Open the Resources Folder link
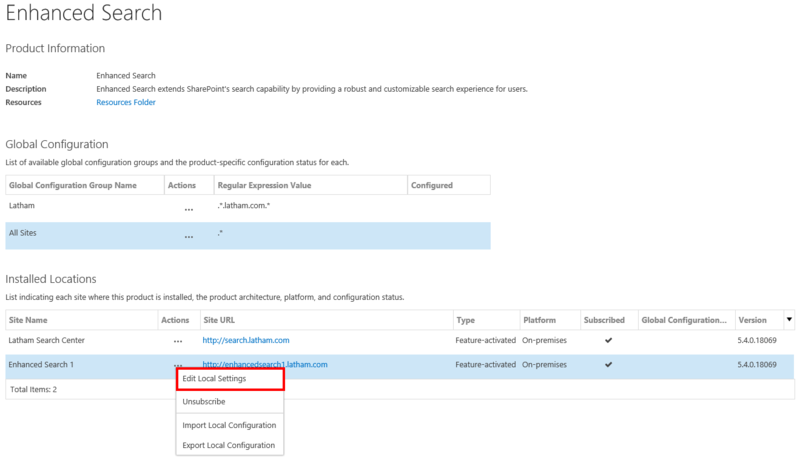800x465 pixels. tap(125, 102)
